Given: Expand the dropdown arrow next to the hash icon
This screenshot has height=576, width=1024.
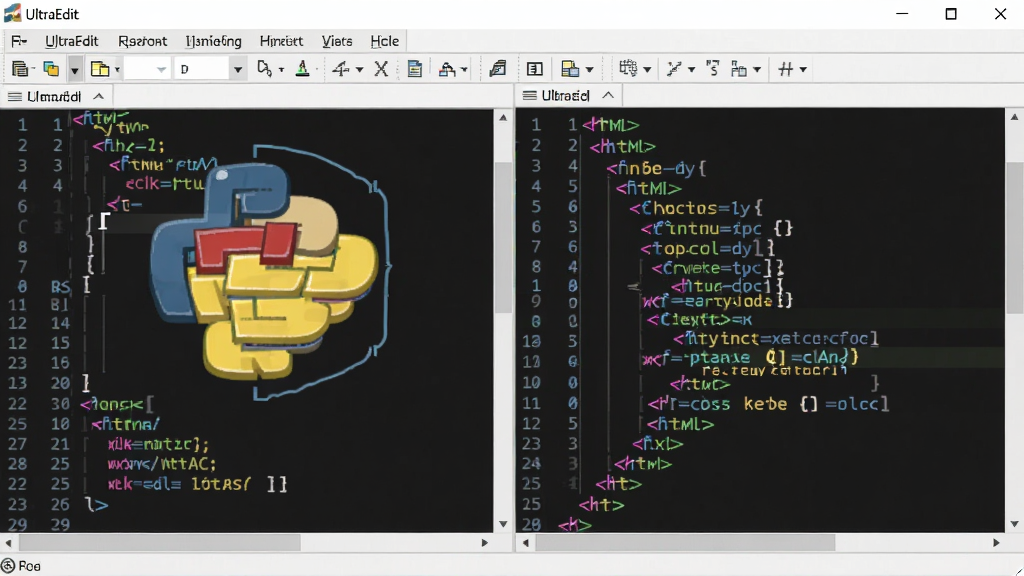Looking at the screenshot, I should (x=803, y=69).
